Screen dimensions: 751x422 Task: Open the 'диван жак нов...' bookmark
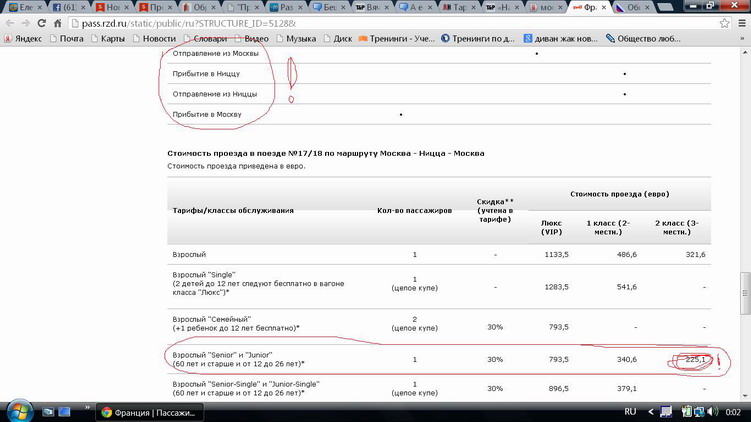click(560, 39)
